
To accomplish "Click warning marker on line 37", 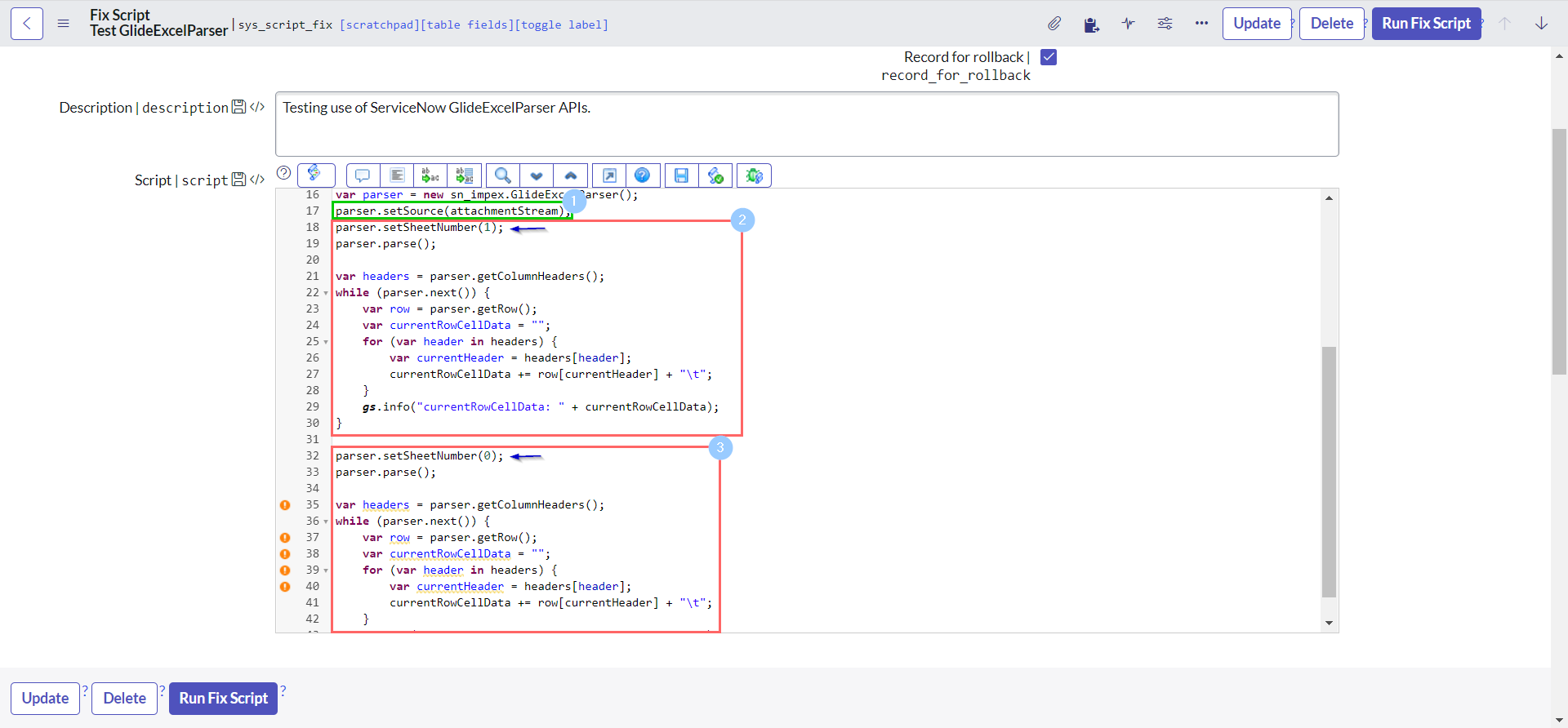I will [x=285, y=538].
